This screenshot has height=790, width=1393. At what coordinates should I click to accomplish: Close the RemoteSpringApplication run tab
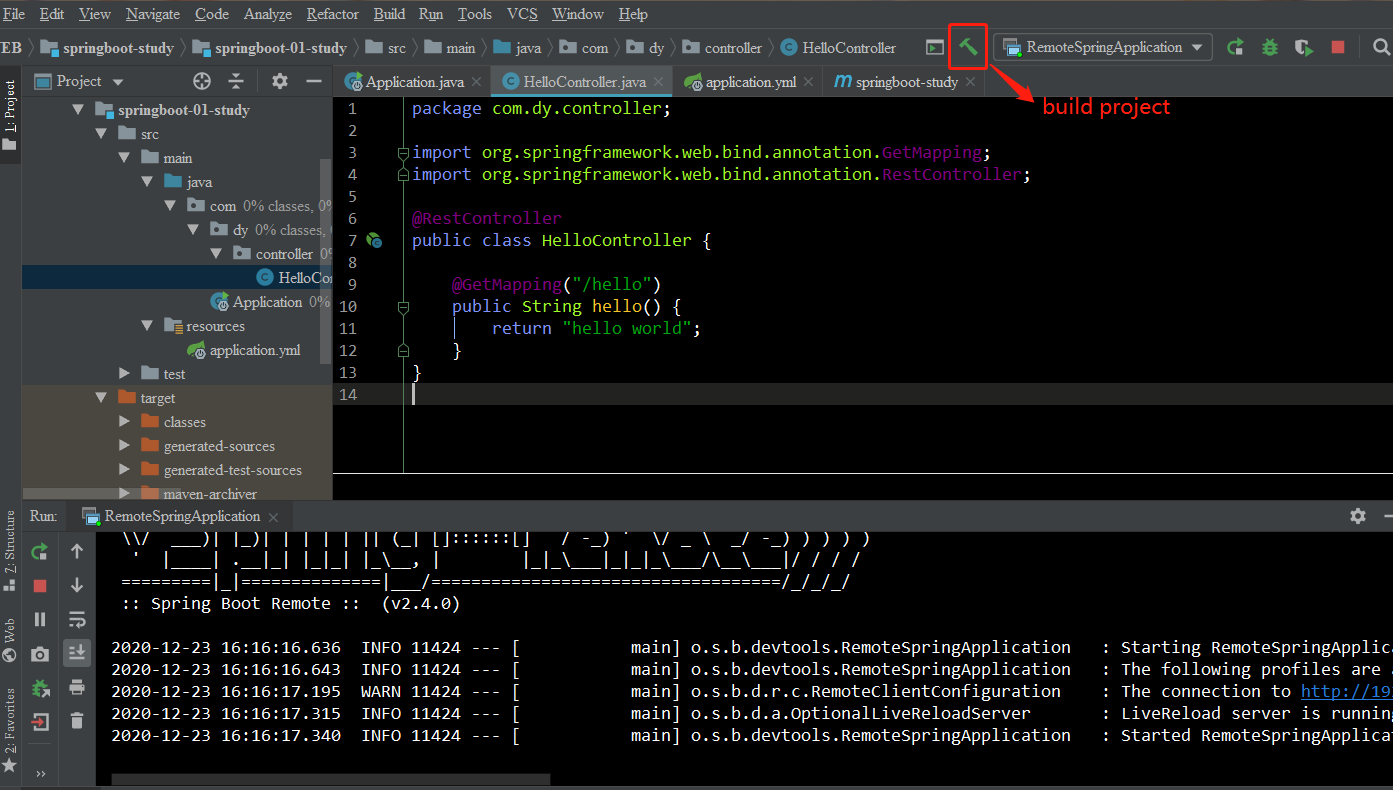click(273, 516)
